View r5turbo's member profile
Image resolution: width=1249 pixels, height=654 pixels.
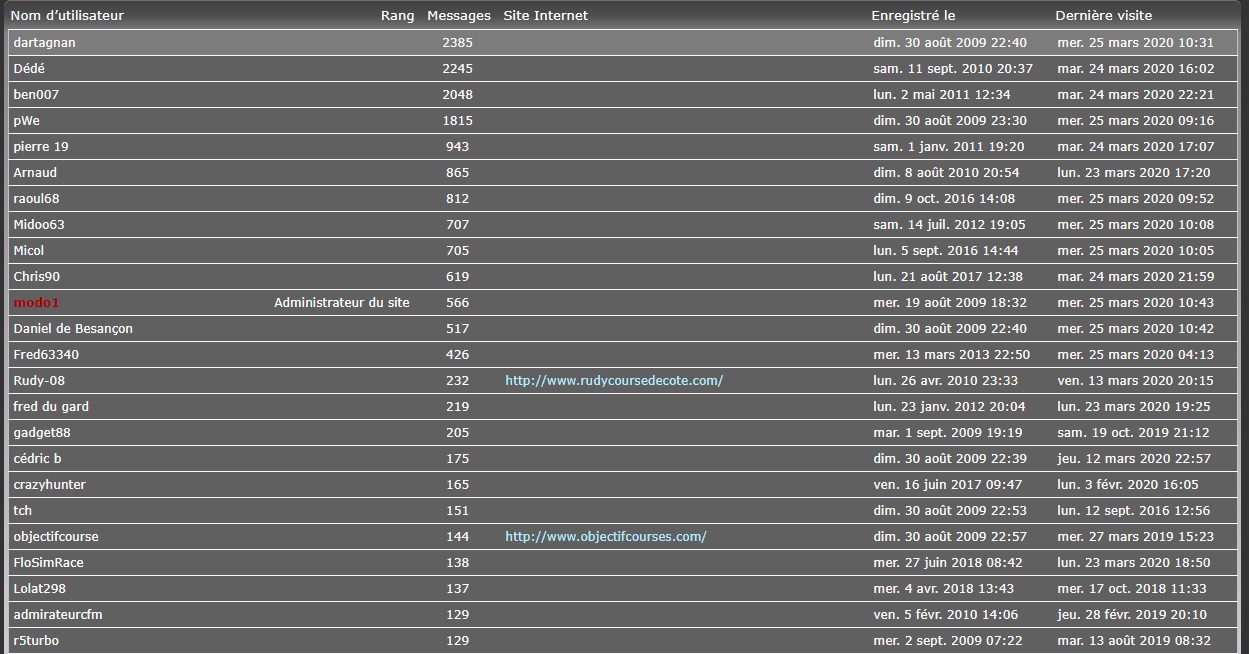tap(36, 641)
